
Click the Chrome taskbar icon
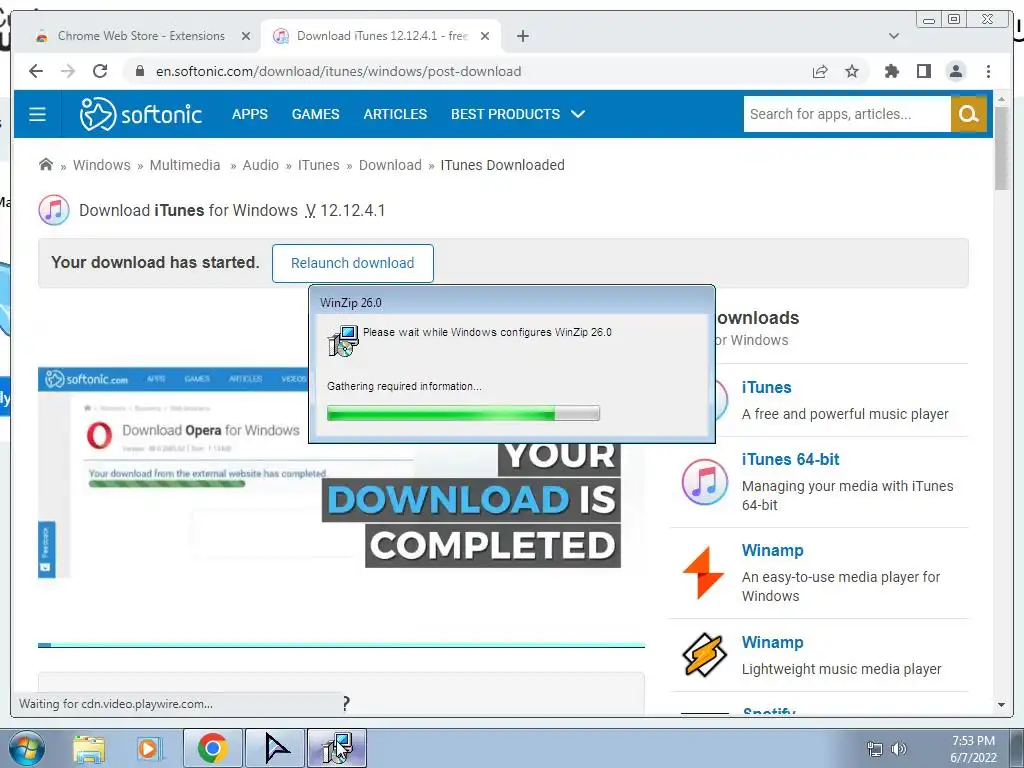coord(213,748)
